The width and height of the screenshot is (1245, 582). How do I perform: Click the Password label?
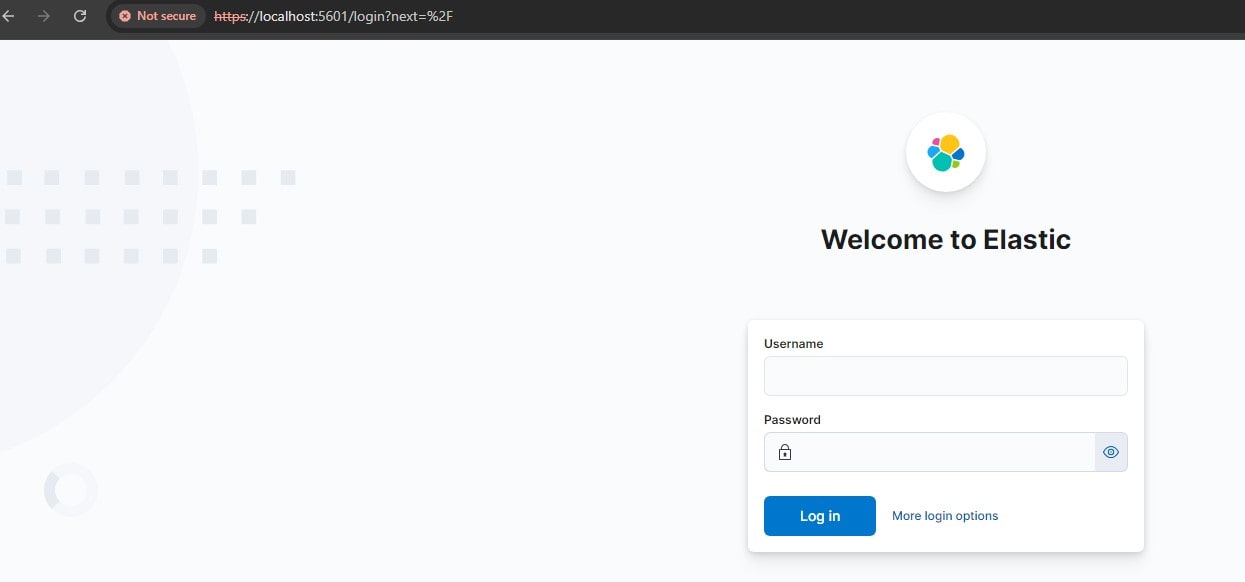click(x=792, y=420)
